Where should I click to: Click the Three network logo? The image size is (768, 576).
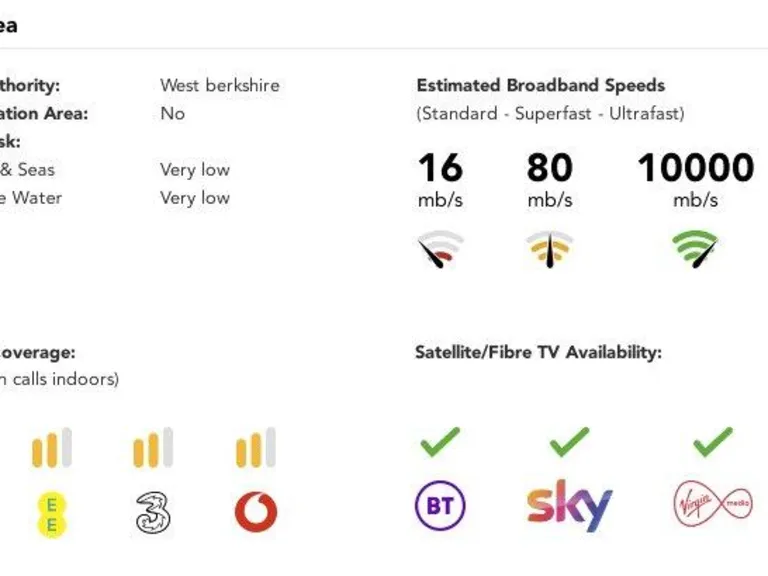(153, 512)
